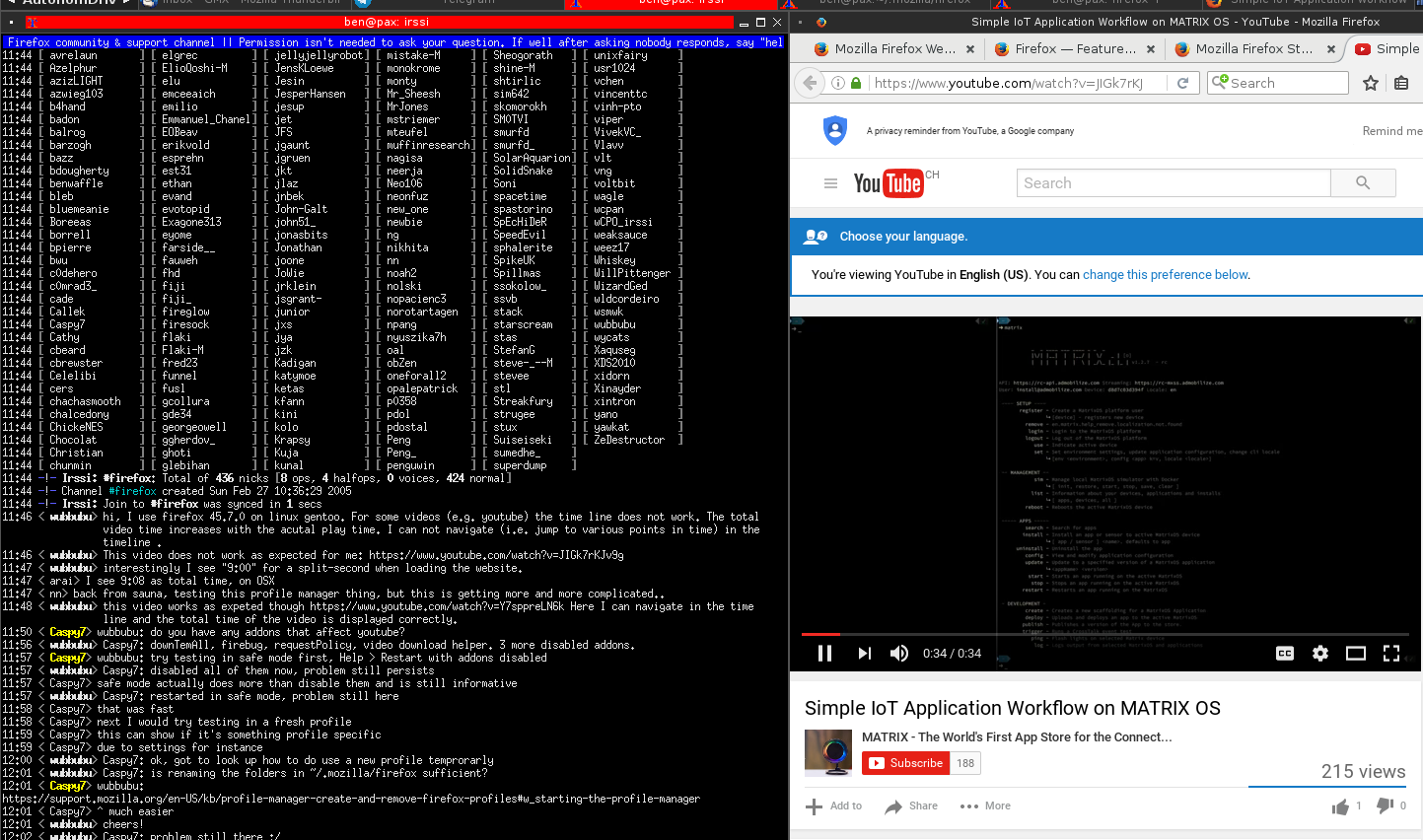Show site info via the address bar icon
The width and height of the screenshot is (1423, 840).
tap(838, 83)
